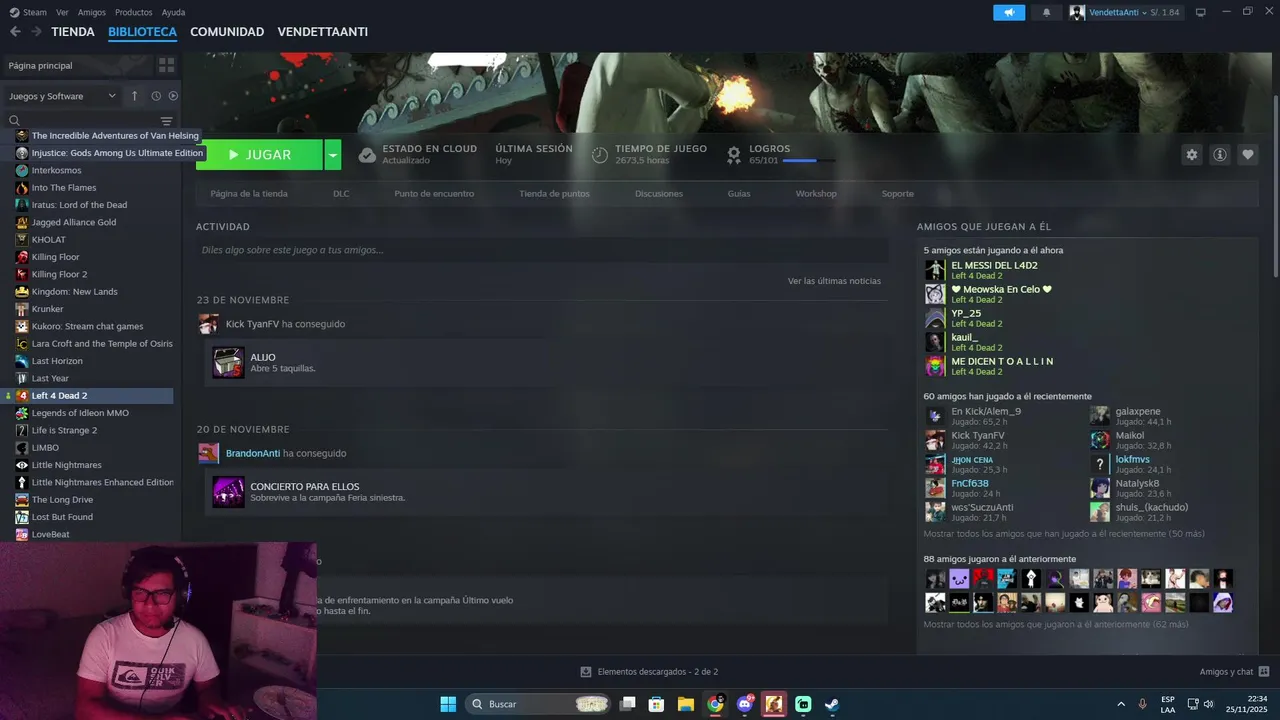Open dropdown arrow beside JUGAR button
This screenshot has height=720, width=1280.
tap(333, 155)
